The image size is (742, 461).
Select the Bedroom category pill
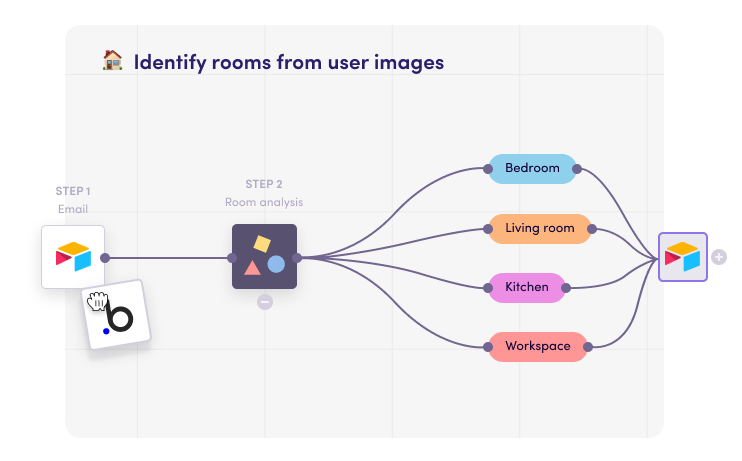[532, 168]
